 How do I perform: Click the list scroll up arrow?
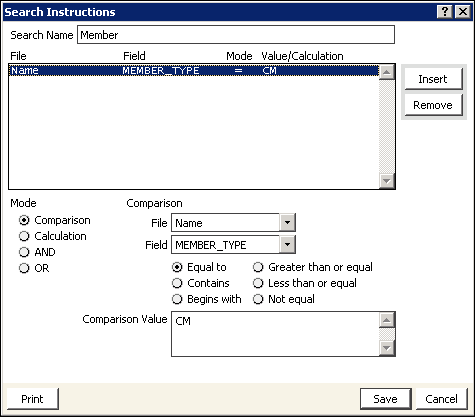(387, 72)
